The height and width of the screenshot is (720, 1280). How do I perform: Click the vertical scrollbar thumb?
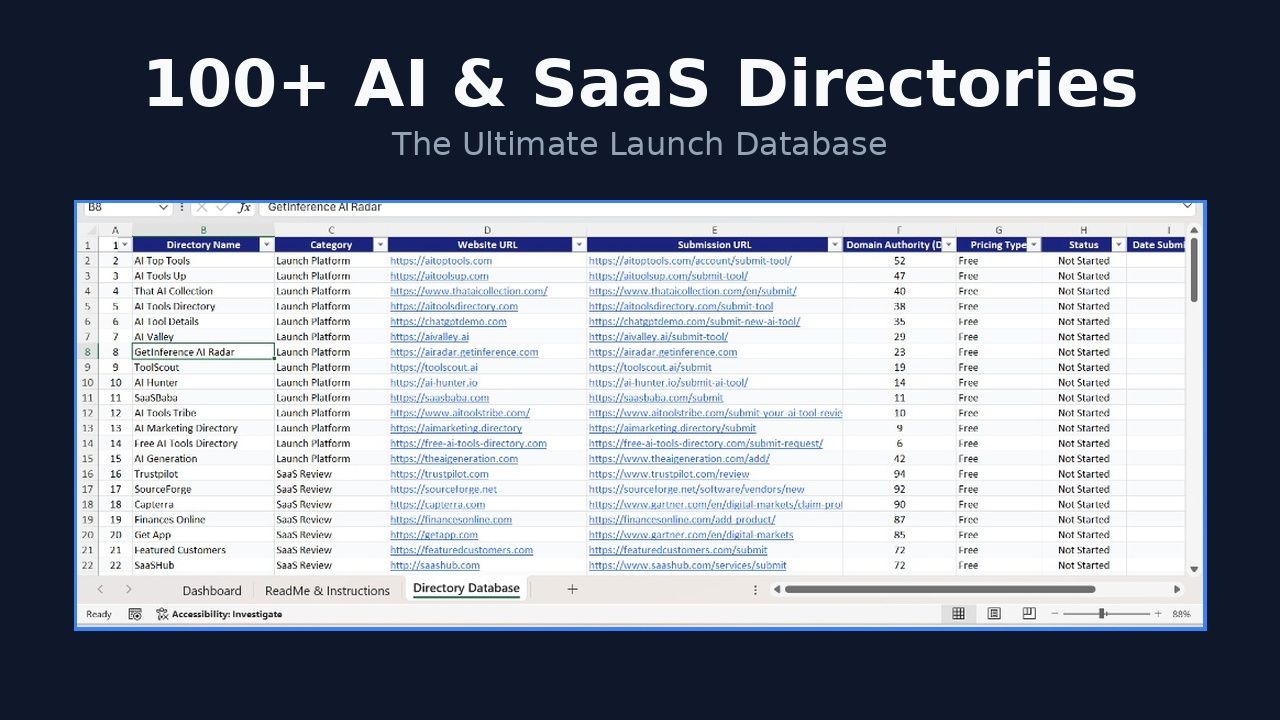coord(1193,269)
